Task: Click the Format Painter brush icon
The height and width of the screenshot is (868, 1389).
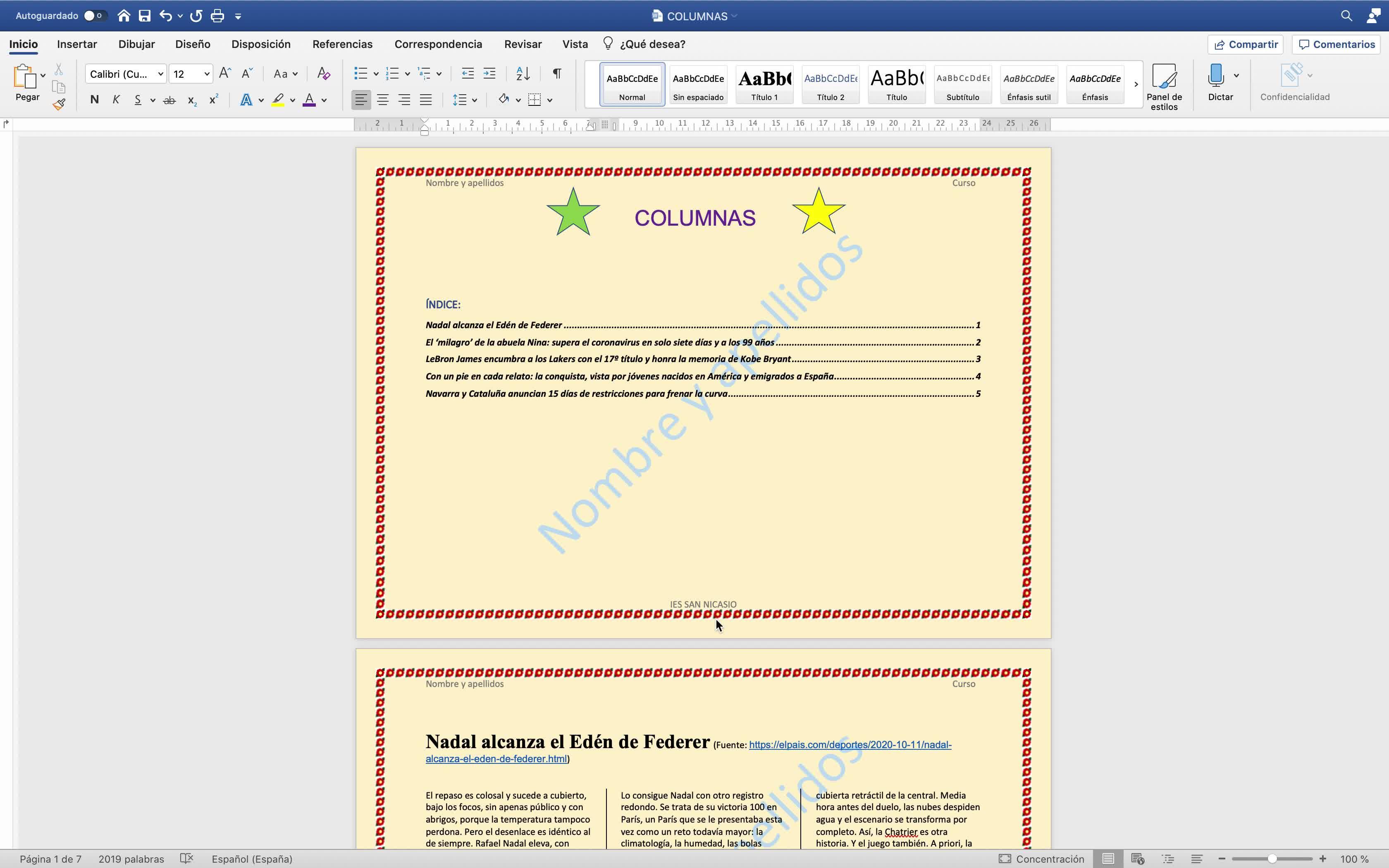Action: 59,104
